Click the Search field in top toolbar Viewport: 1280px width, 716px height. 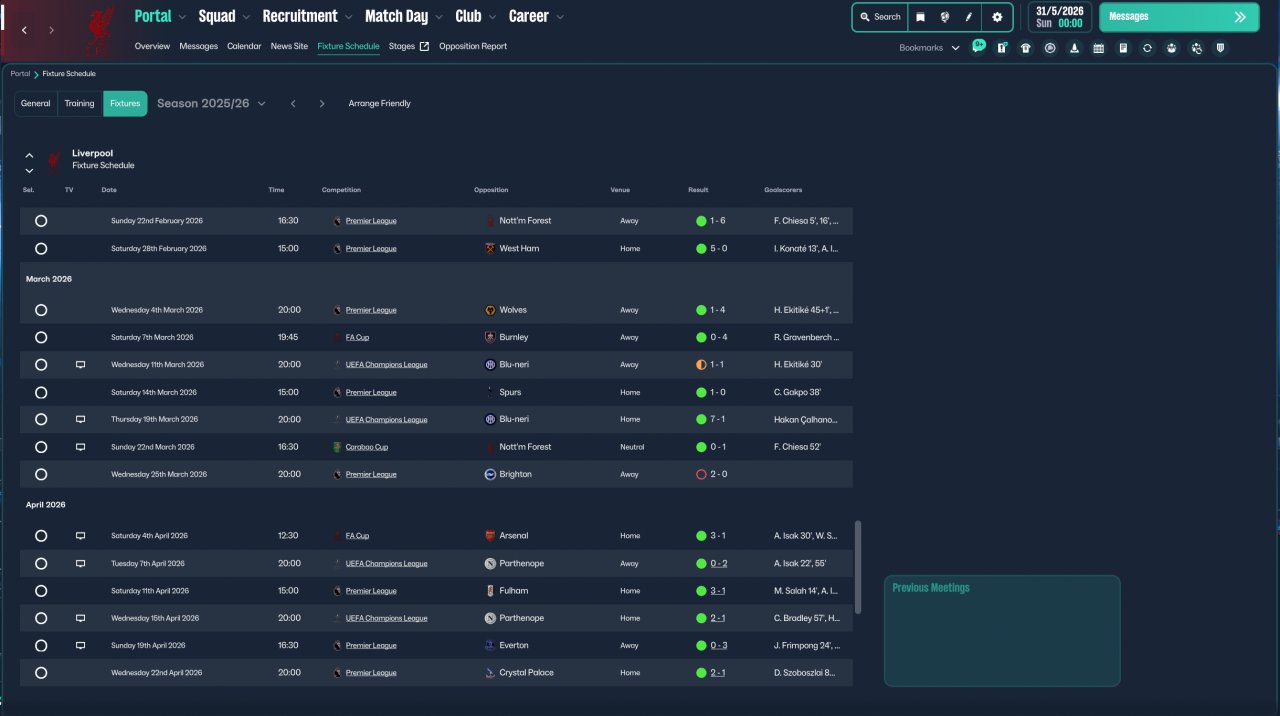pyautogui.click(x=880, y=17)
